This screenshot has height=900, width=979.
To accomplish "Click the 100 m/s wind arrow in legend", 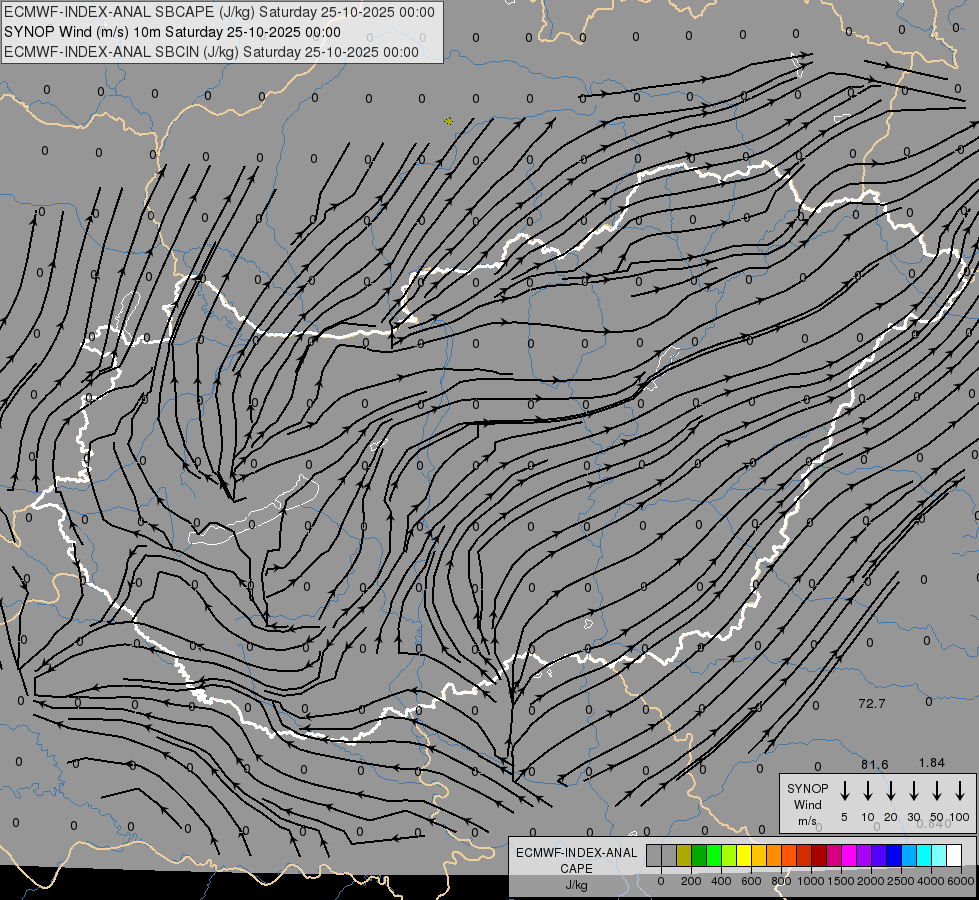I will pos(960,791).
